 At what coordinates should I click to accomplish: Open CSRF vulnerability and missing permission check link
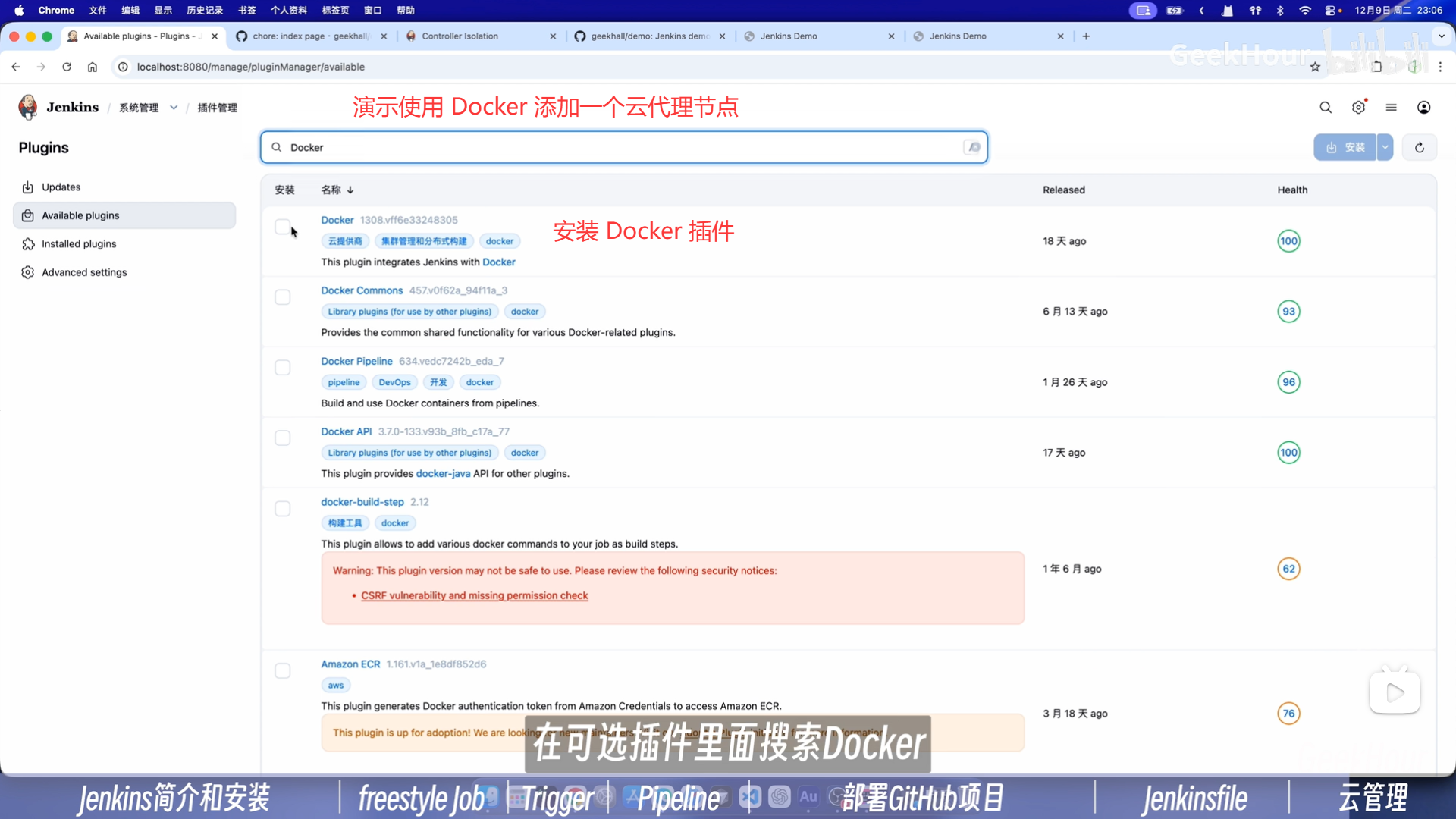pyautogui.click(x=474, y=595)
